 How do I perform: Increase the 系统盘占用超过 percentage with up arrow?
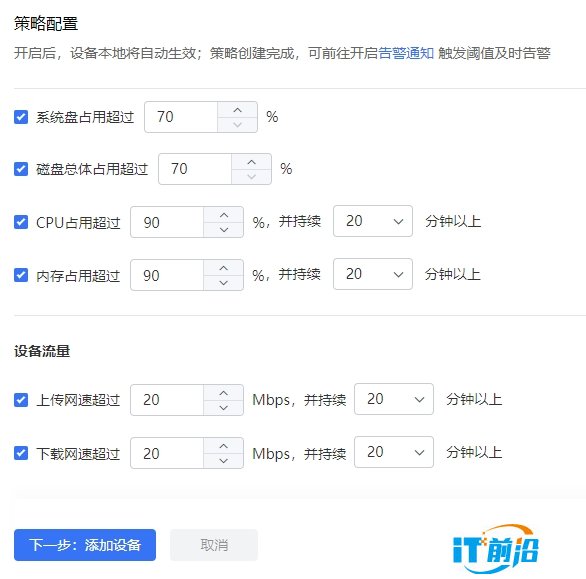(x=237, y=110)
